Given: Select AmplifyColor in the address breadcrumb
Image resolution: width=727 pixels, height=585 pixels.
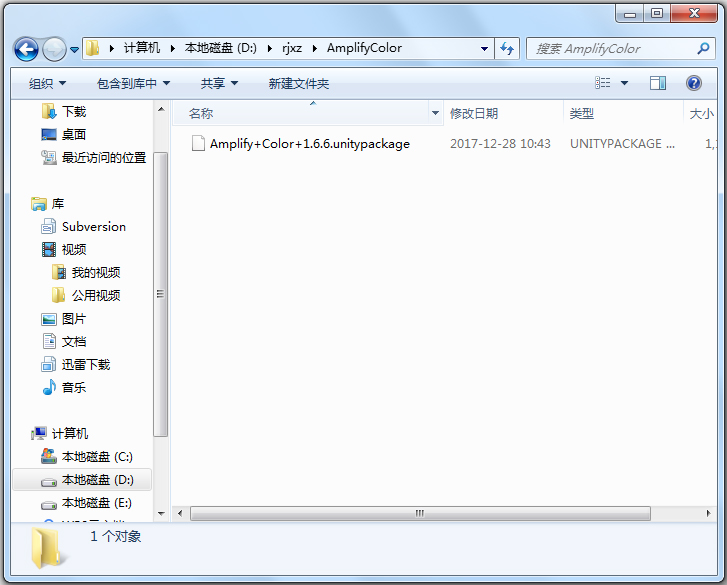Looking at the screenshot, I should tap(364, 48).
